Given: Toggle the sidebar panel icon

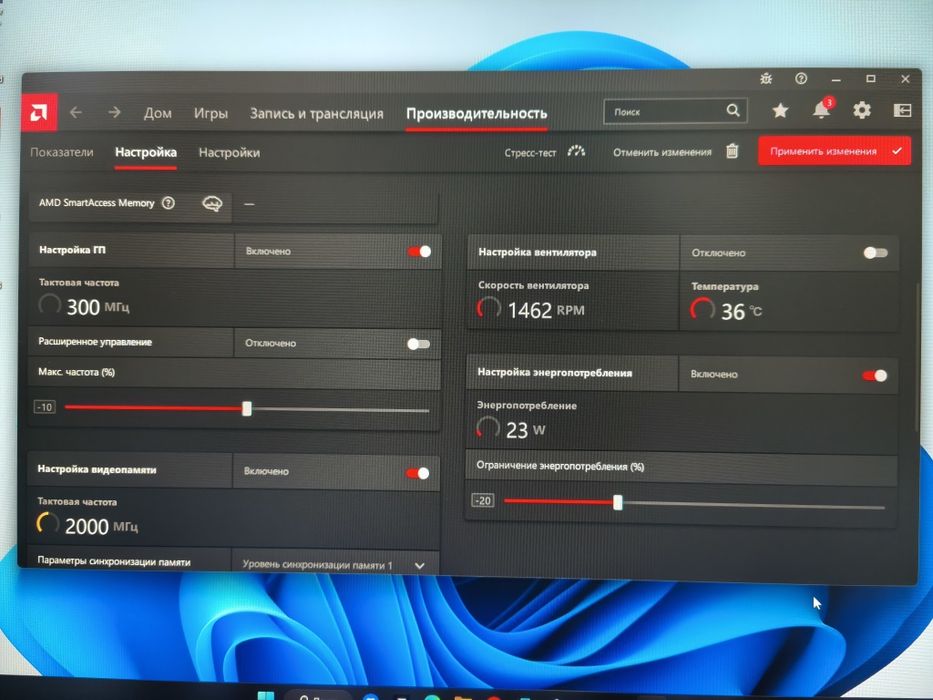Looking at the screenshot, I should [x=902, y=110].
